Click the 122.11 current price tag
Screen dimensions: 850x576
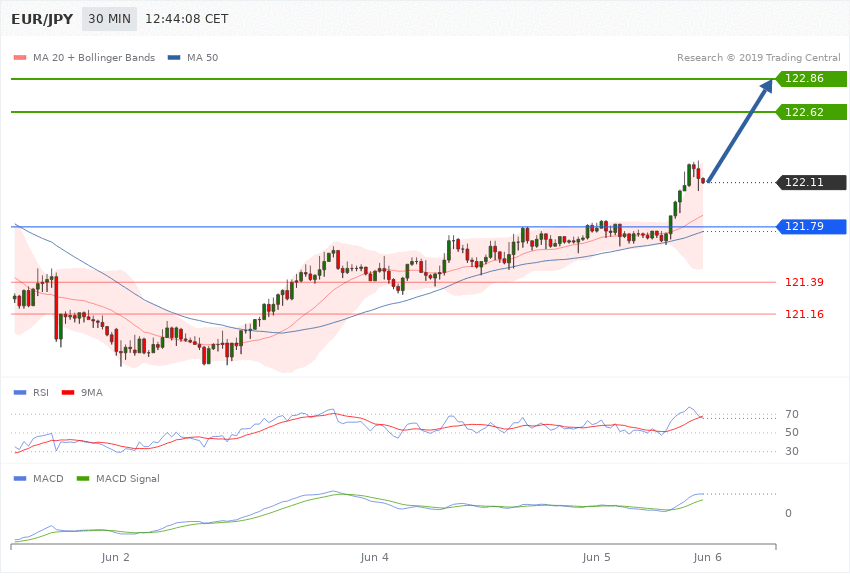(812, 182)
